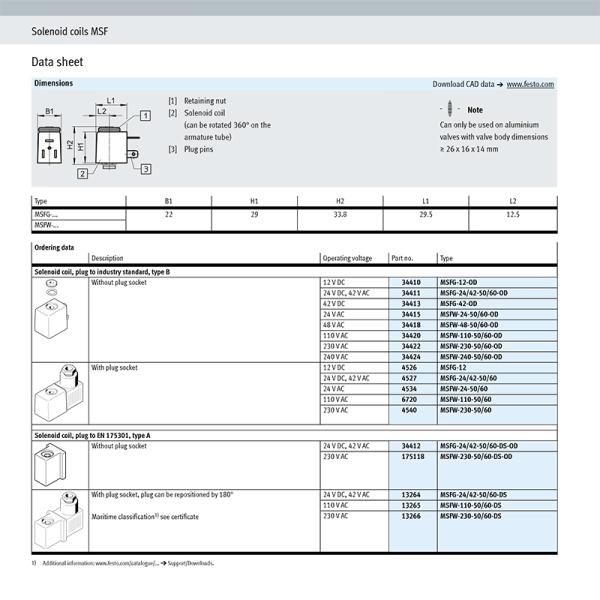Click part number 13264 in the table
Viewport: 600px width, 600px height.
[410, 494]
